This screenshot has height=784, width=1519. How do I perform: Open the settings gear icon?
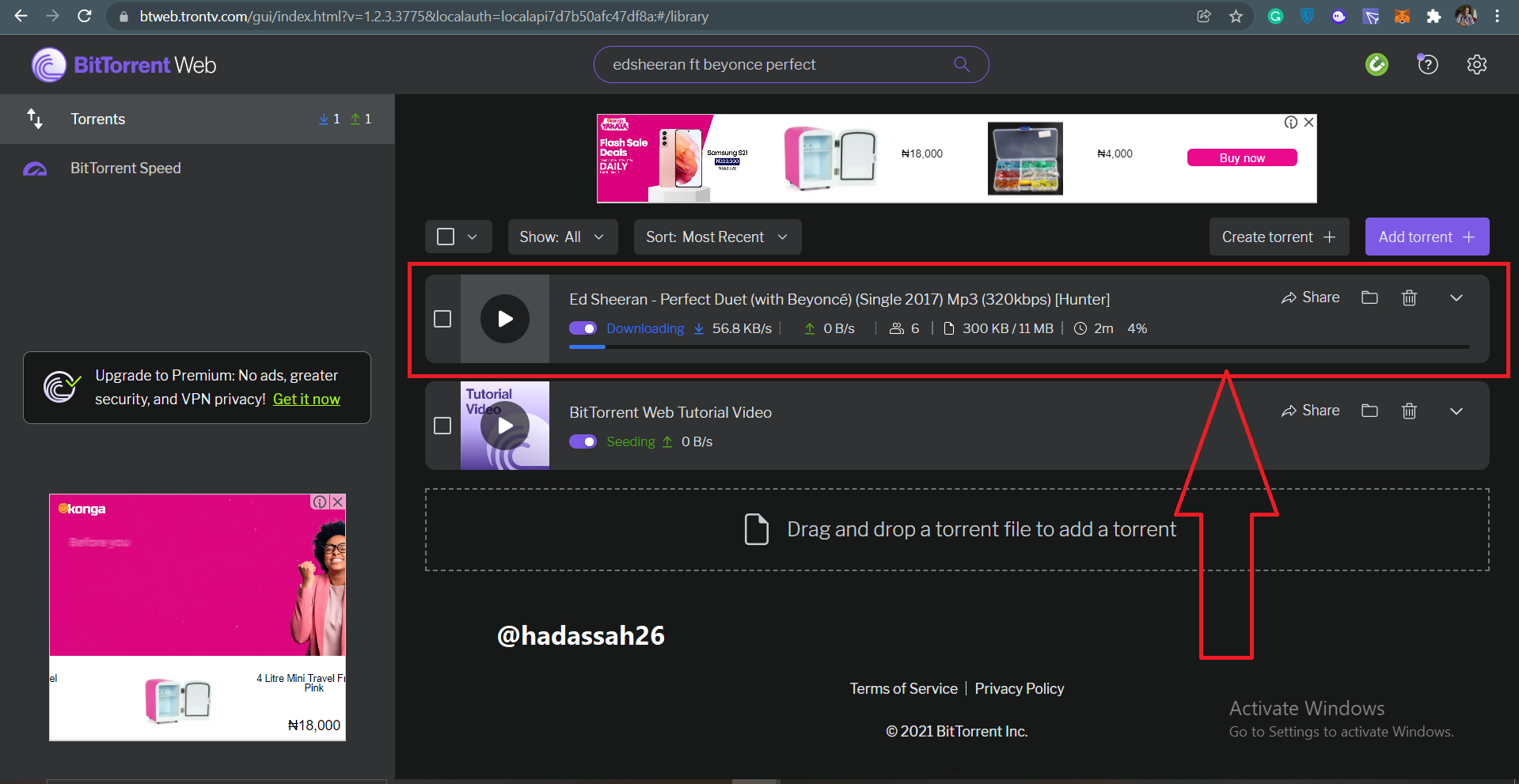tap(1476, 64)
